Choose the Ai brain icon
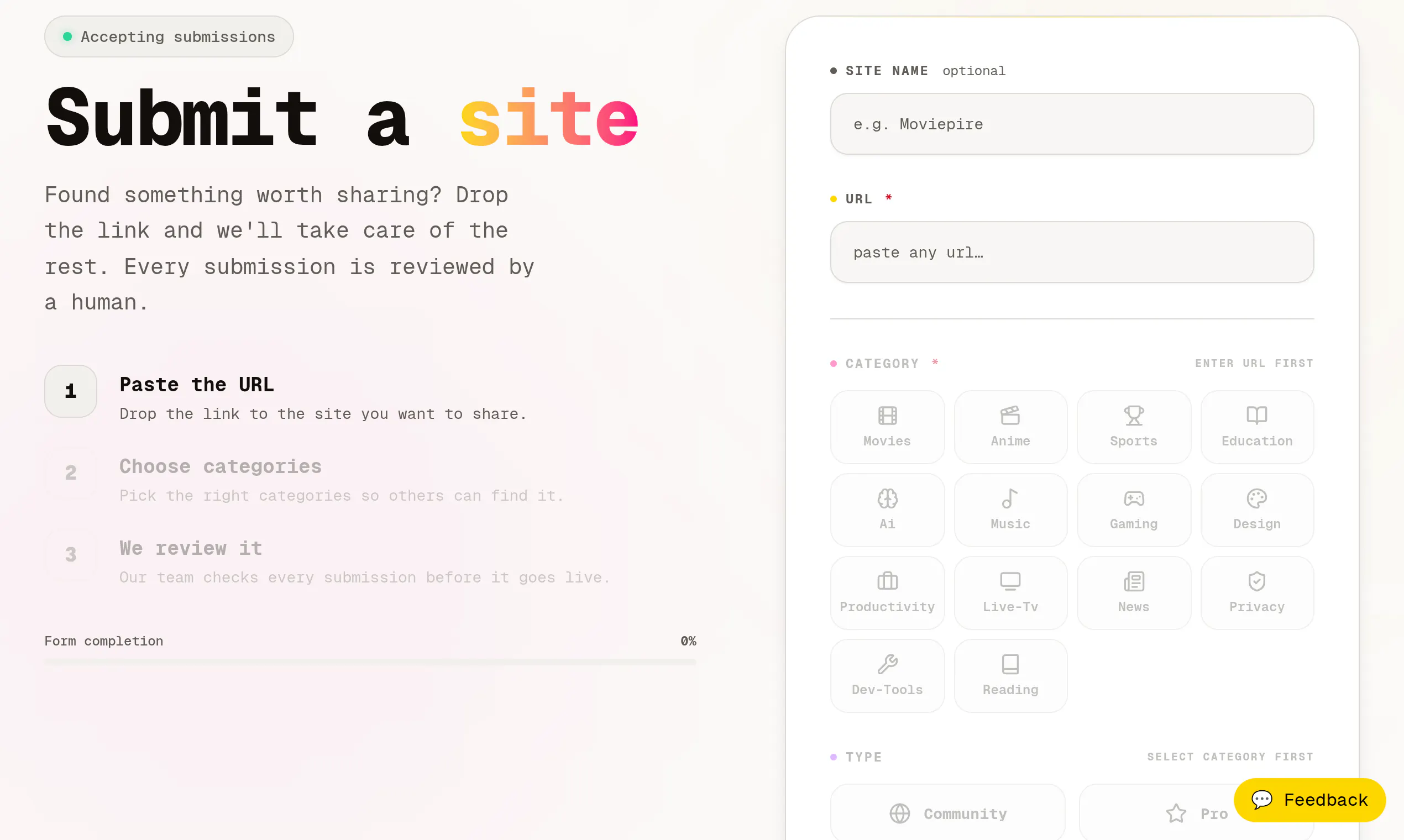 (x=887, y=498)
